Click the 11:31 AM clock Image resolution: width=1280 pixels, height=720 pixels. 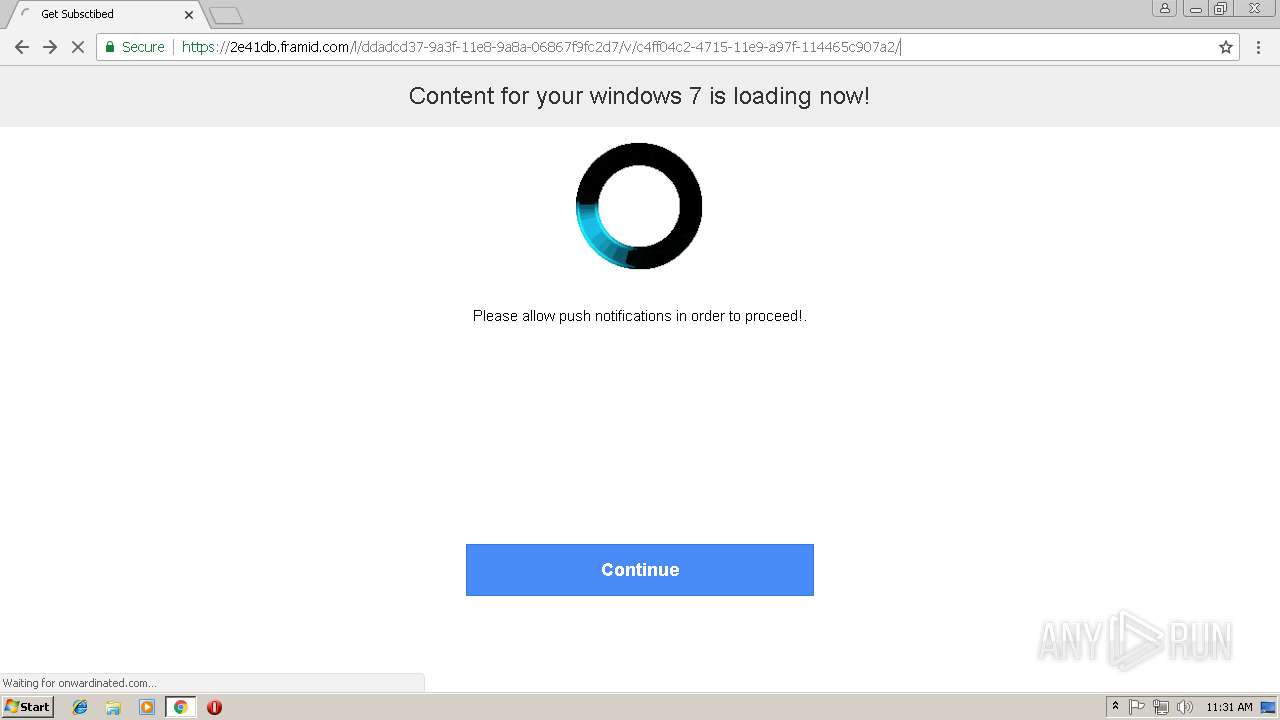pos(1229,707)
